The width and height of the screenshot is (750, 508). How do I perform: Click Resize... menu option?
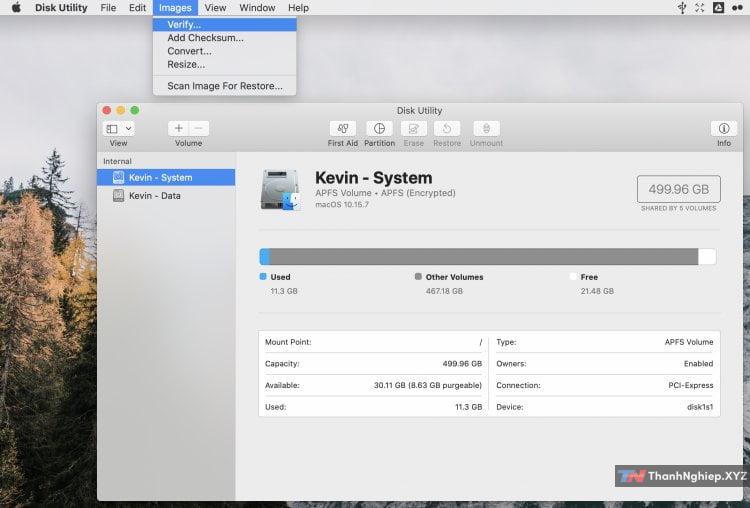click(x=186, y=64)
